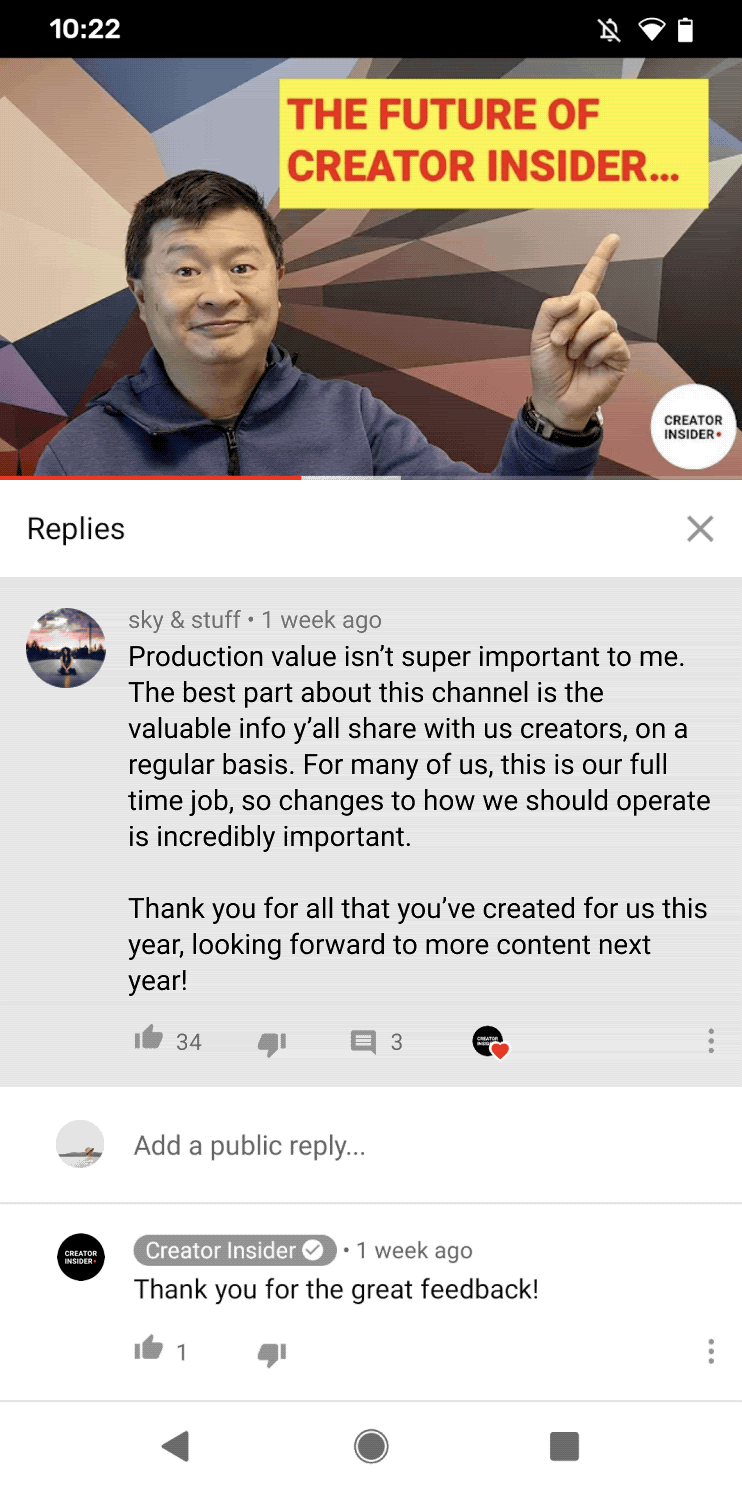Screen dimensions: 742x1492
Task: Like the Creator Insider reply
Action: tap(149, 1349)
